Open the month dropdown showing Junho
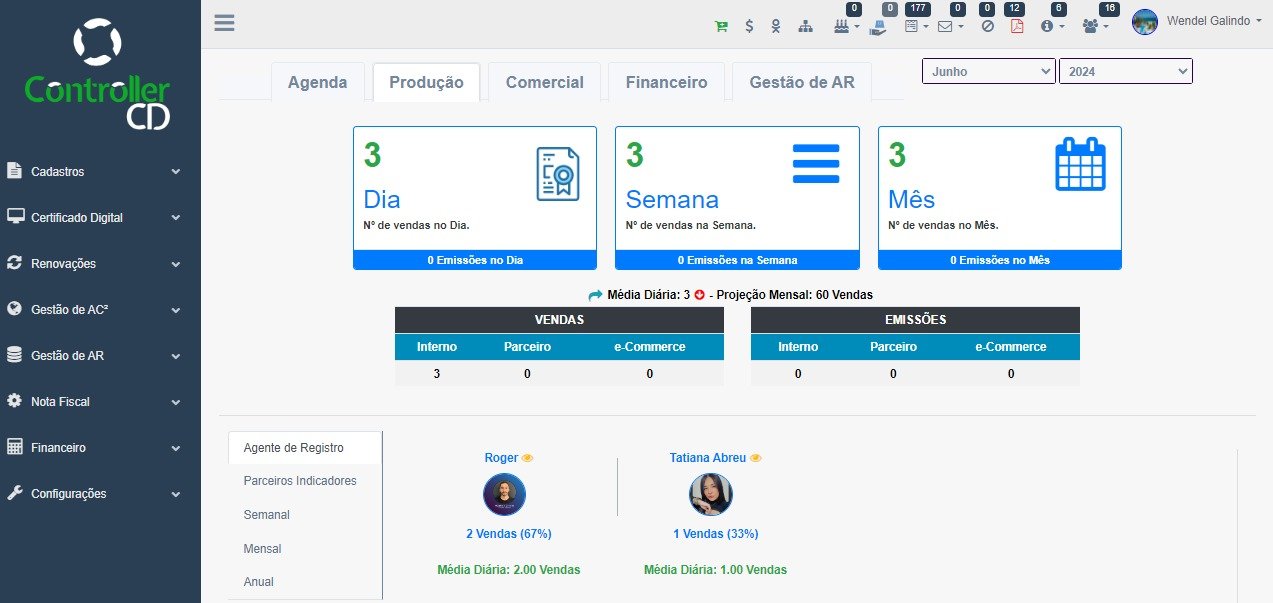 point(988,71)
